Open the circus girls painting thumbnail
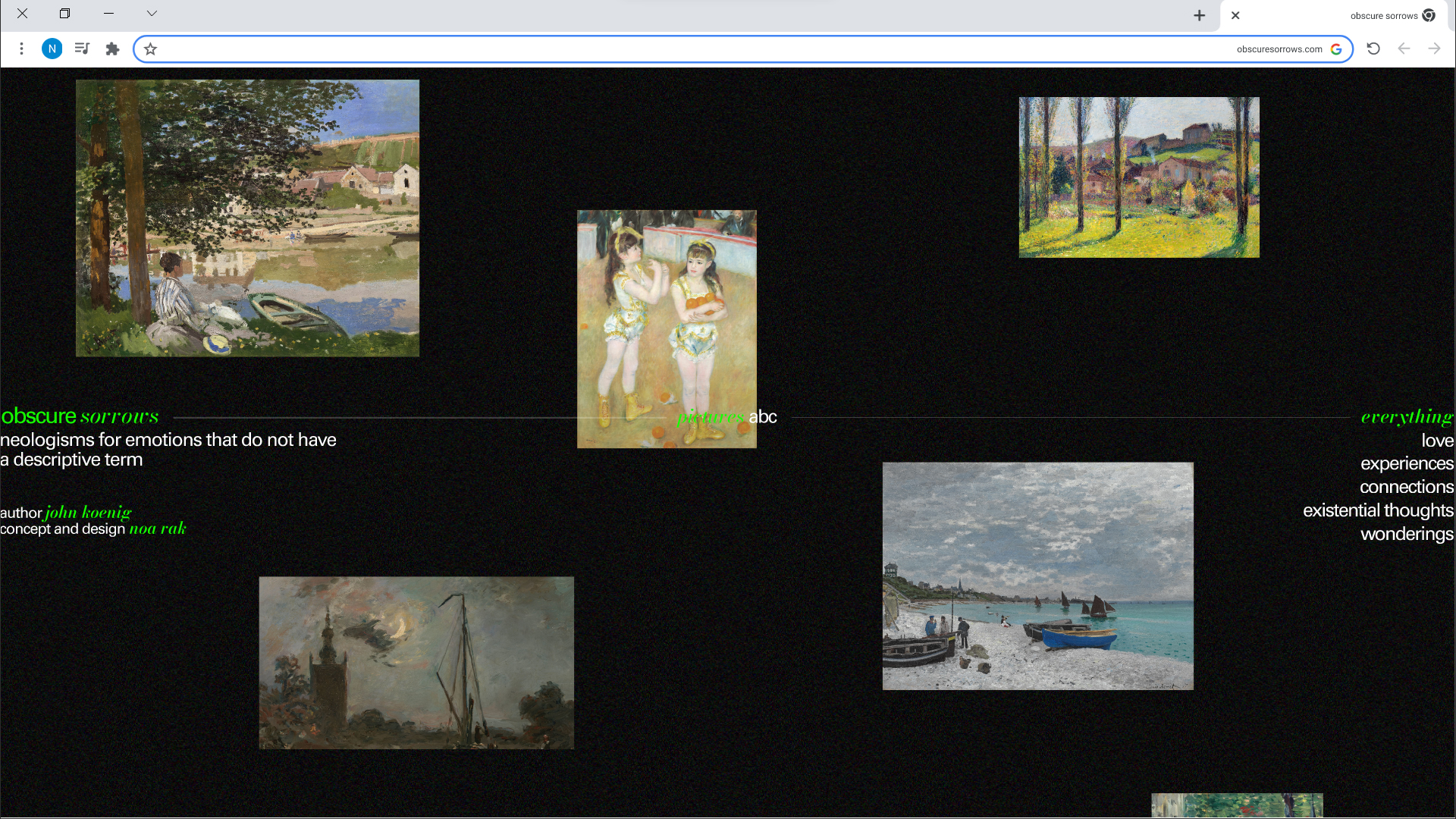 click(x=666, y=303)
